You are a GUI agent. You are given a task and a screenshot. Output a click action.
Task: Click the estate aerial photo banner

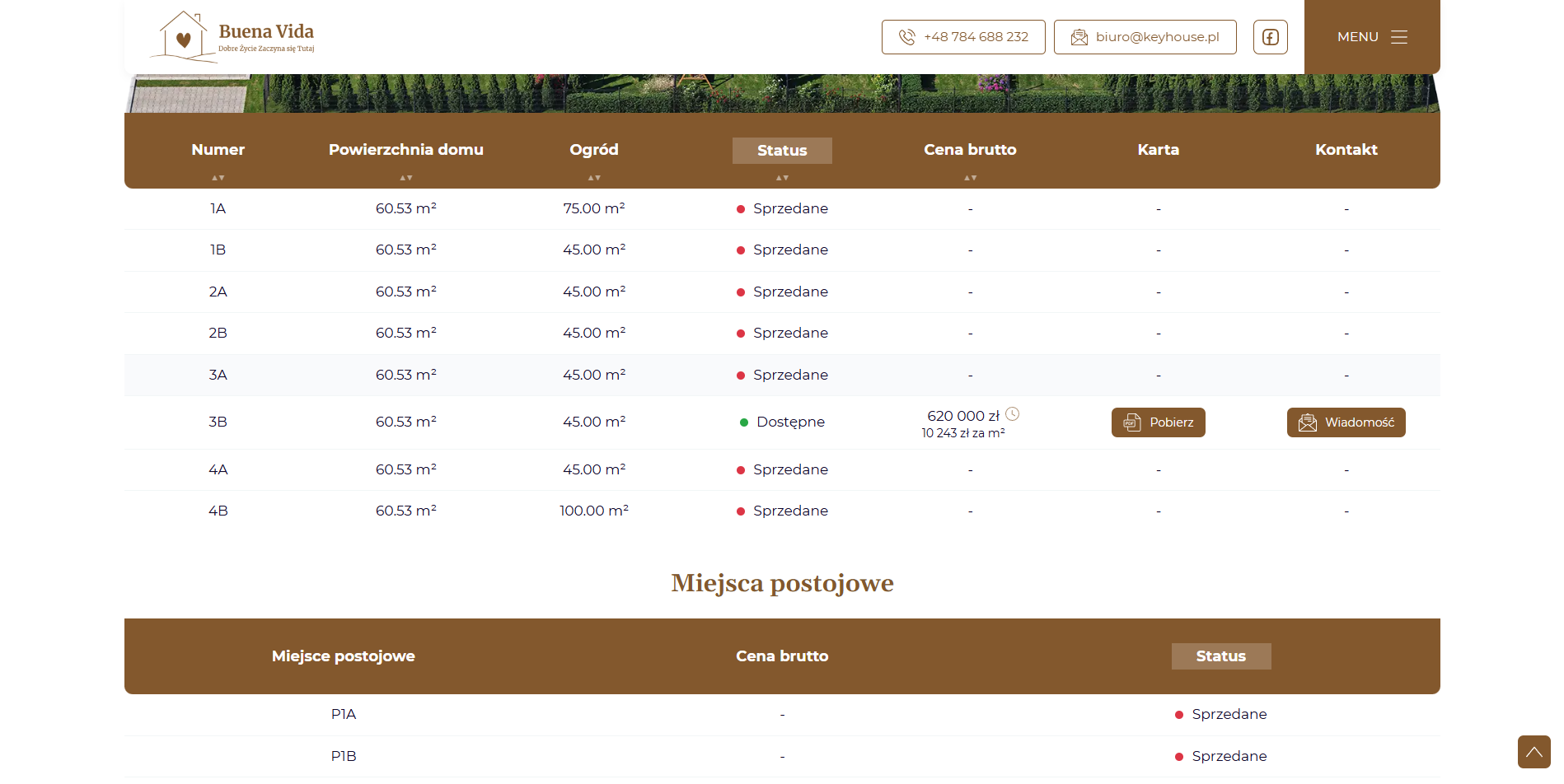[782, 93]
